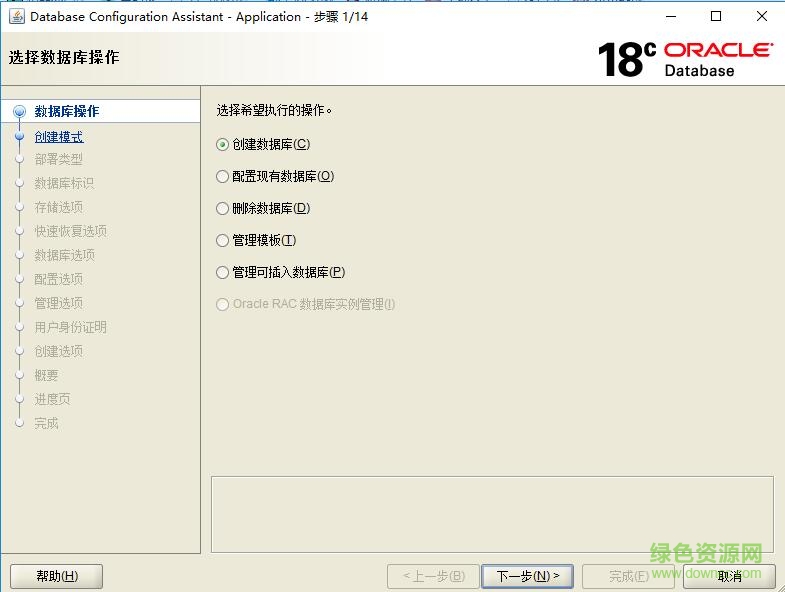785x592 pixels.
Task: Maximize the Database Configuration Assistant window
Action: pos(715,16)
